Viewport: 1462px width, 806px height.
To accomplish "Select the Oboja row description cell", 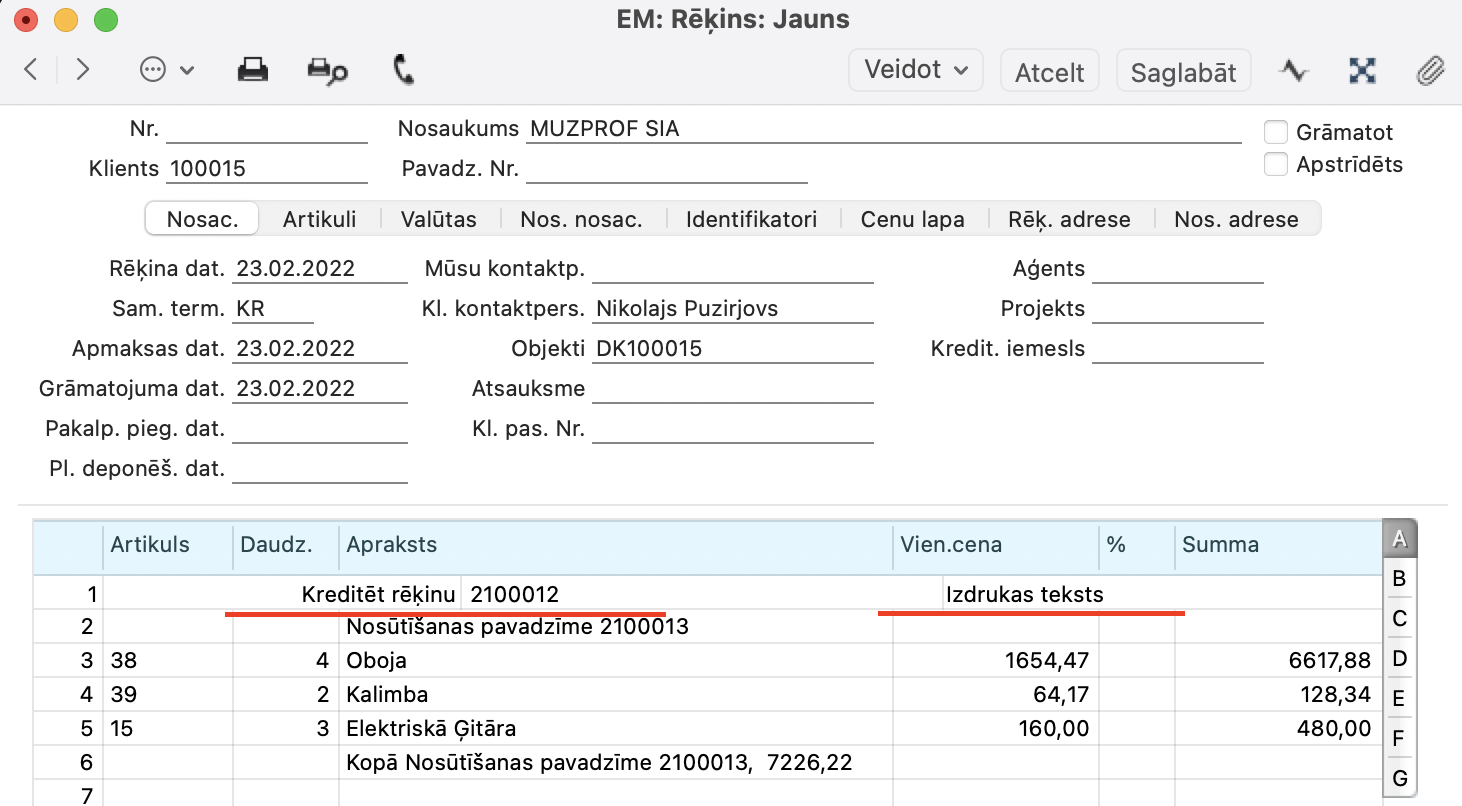I will [615, 661].
